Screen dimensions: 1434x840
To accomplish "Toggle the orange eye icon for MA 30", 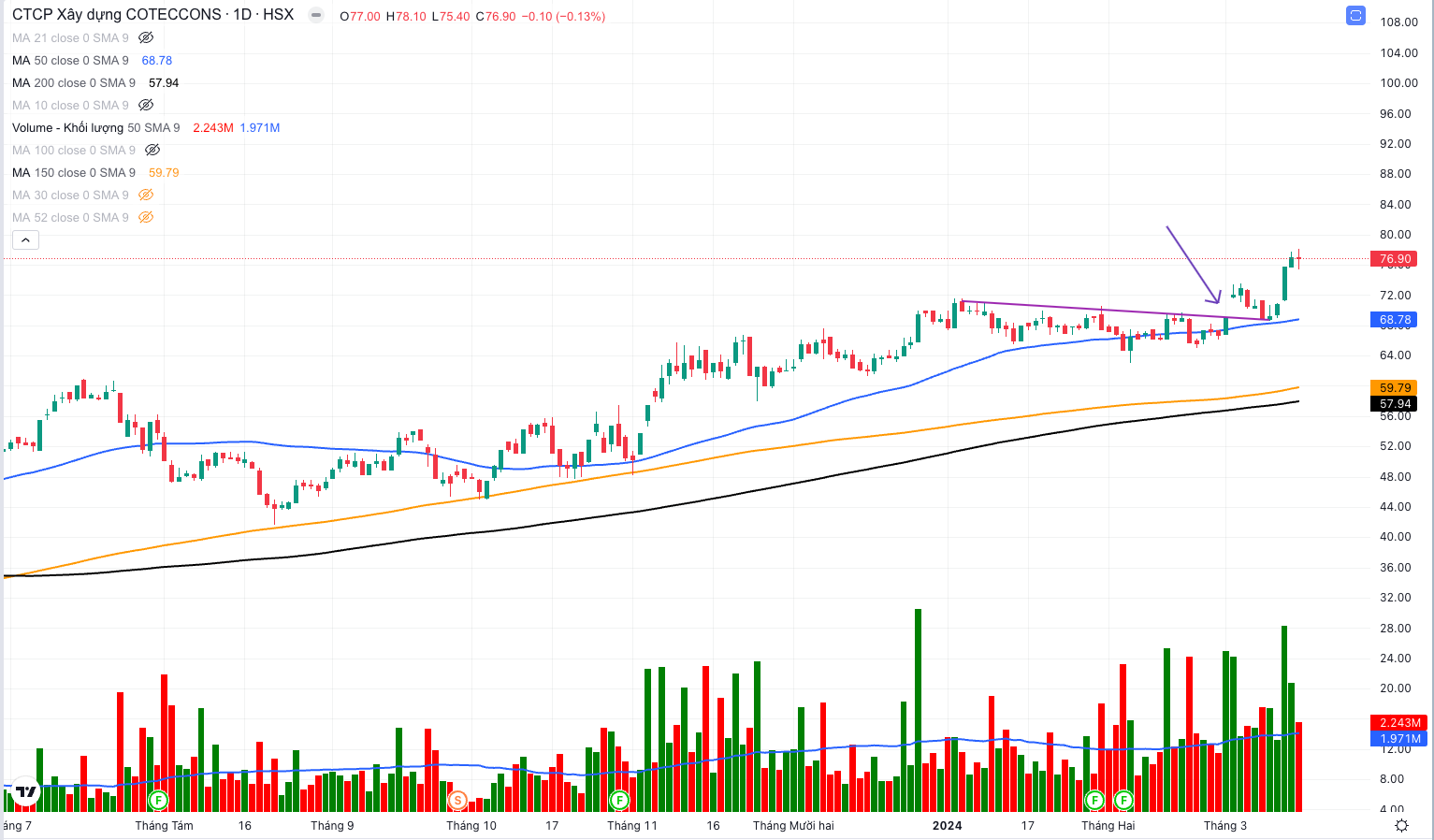I will coord(146,196).
